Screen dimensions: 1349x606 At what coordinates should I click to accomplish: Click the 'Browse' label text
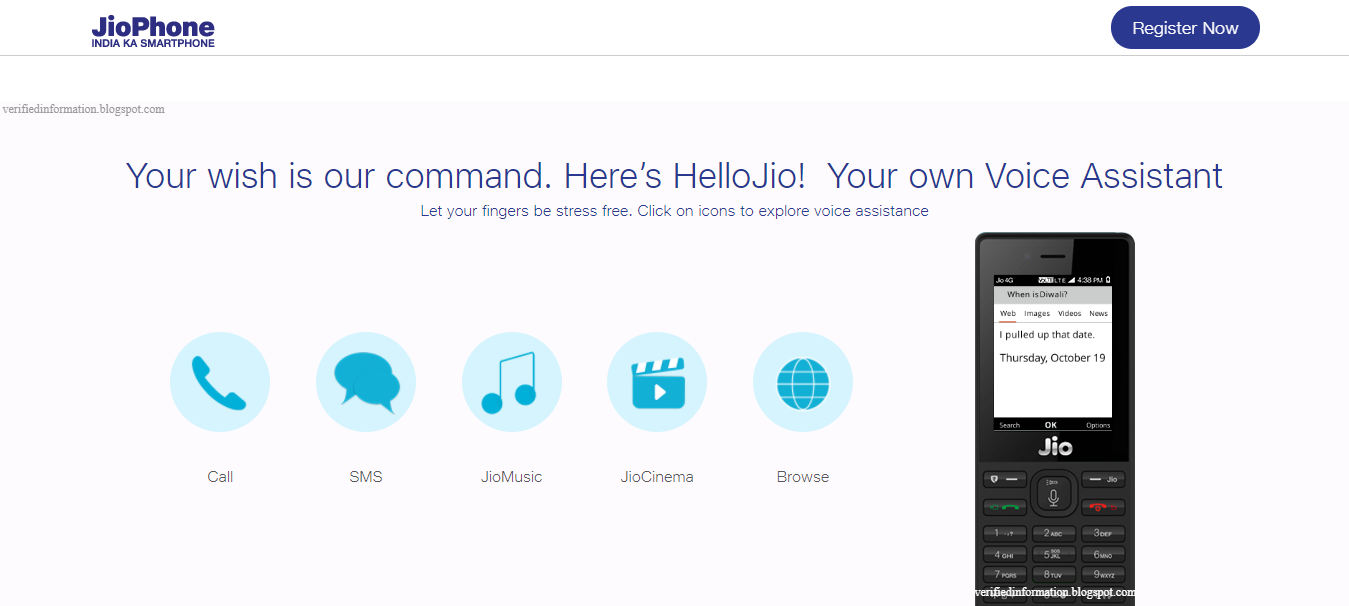pyautogui.click(x=803, y=477)
